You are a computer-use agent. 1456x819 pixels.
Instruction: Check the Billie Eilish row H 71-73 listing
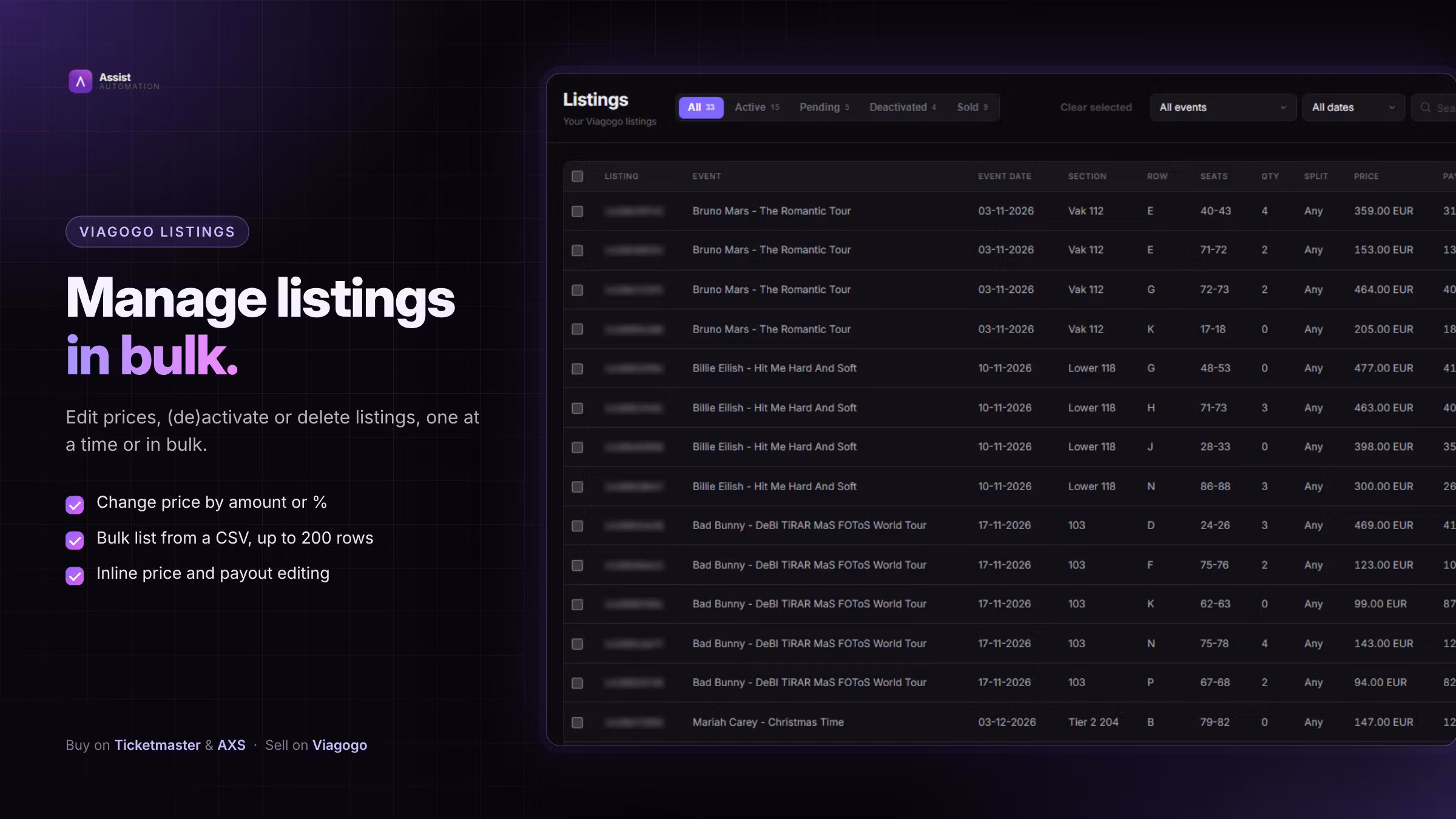577,408
